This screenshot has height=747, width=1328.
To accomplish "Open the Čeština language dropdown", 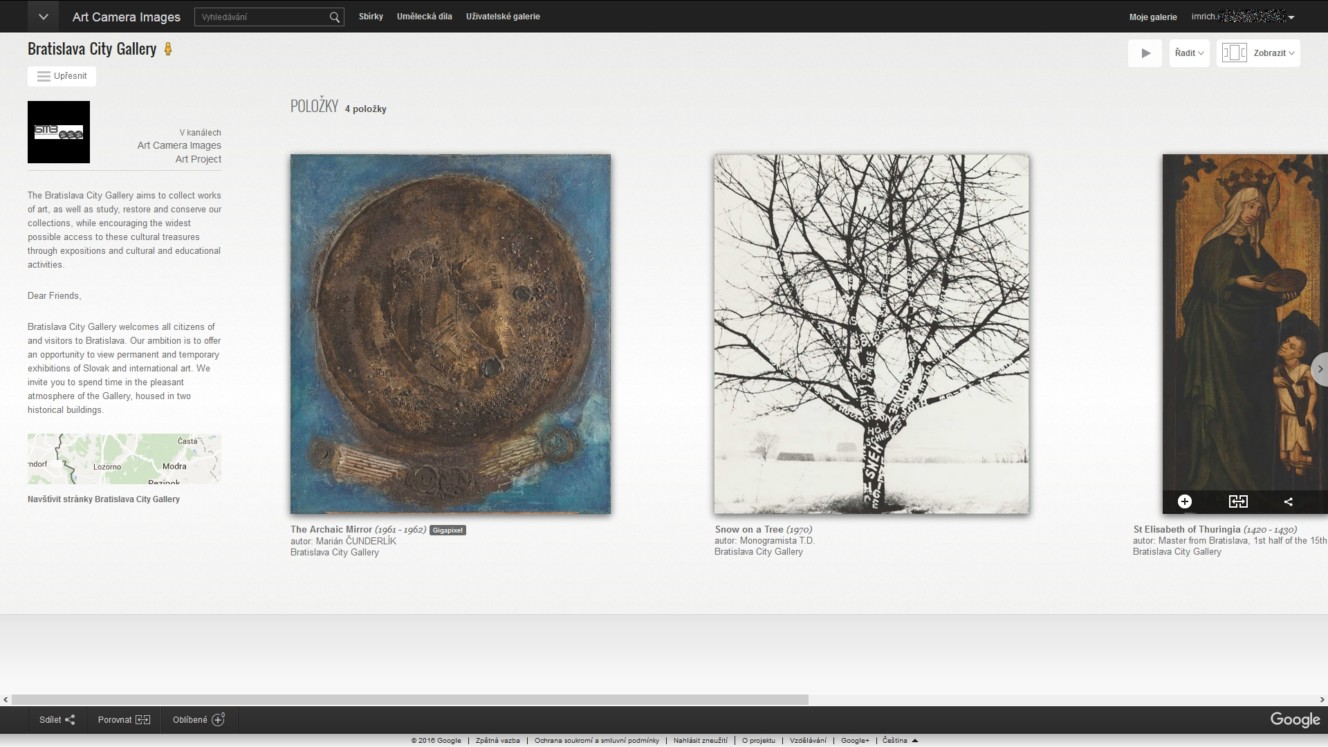I will pos(900,741).
